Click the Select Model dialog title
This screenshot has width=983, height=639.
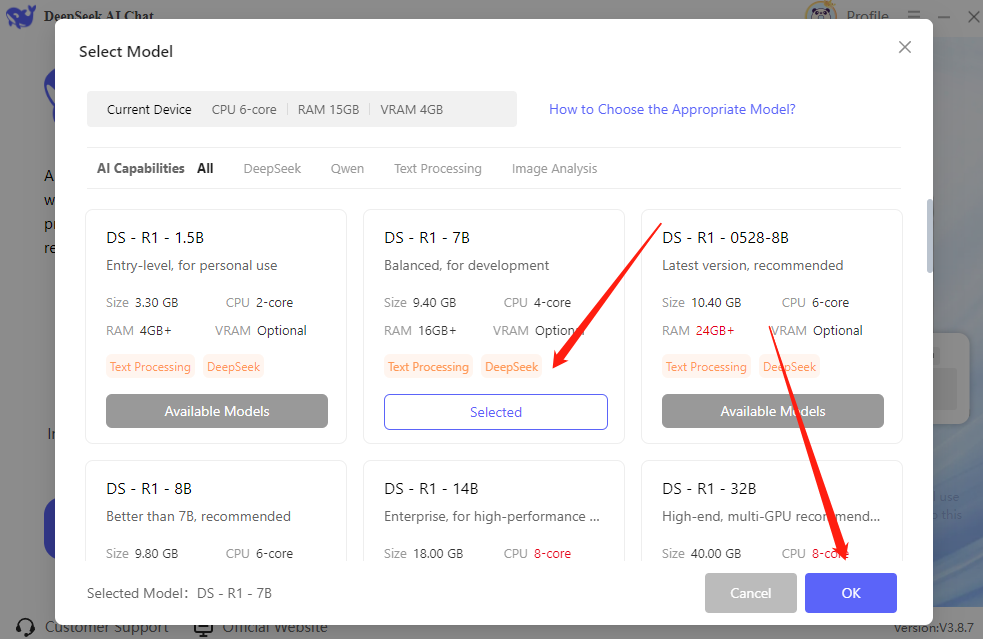[x=126, y=51]
